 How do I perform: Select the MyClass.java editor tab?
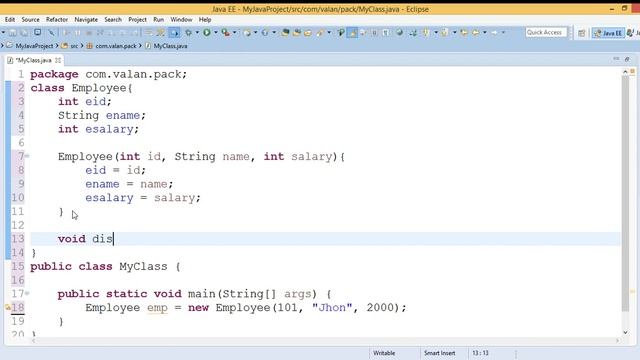[x=33, y=60]
